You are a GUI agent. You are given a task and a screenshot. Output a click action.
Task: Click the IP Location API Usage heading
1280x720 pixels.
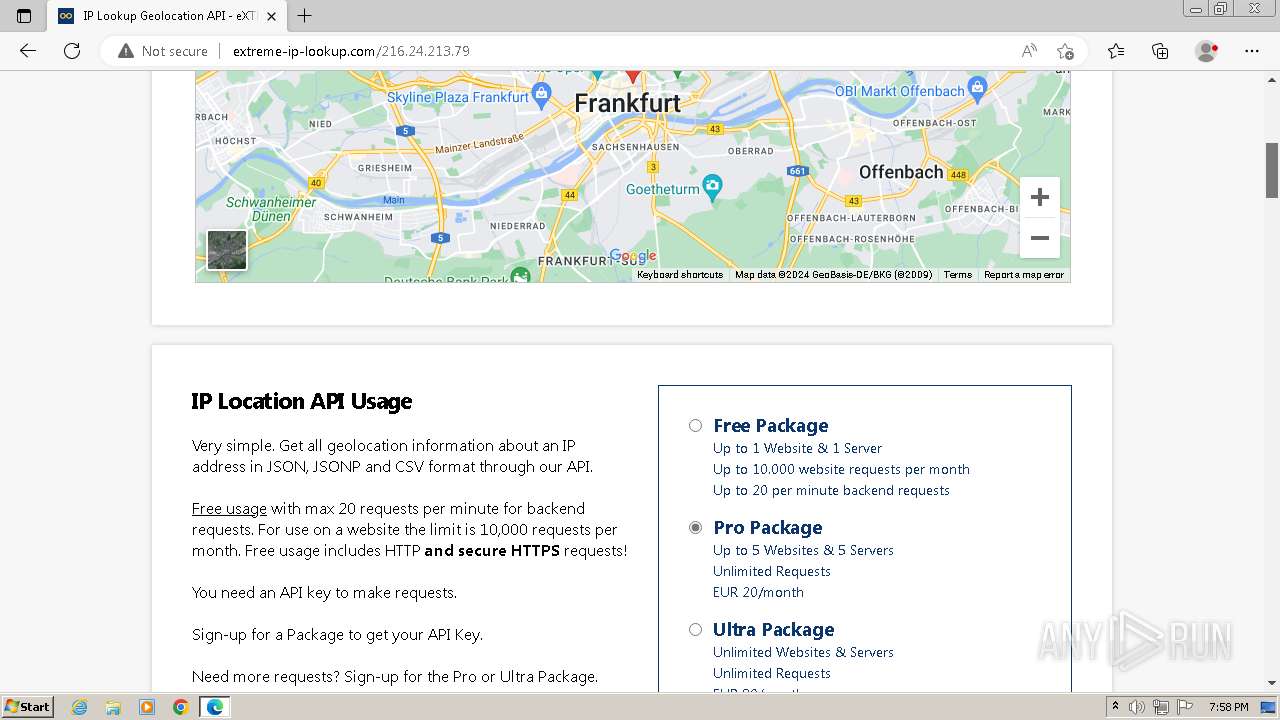point(302,401)
